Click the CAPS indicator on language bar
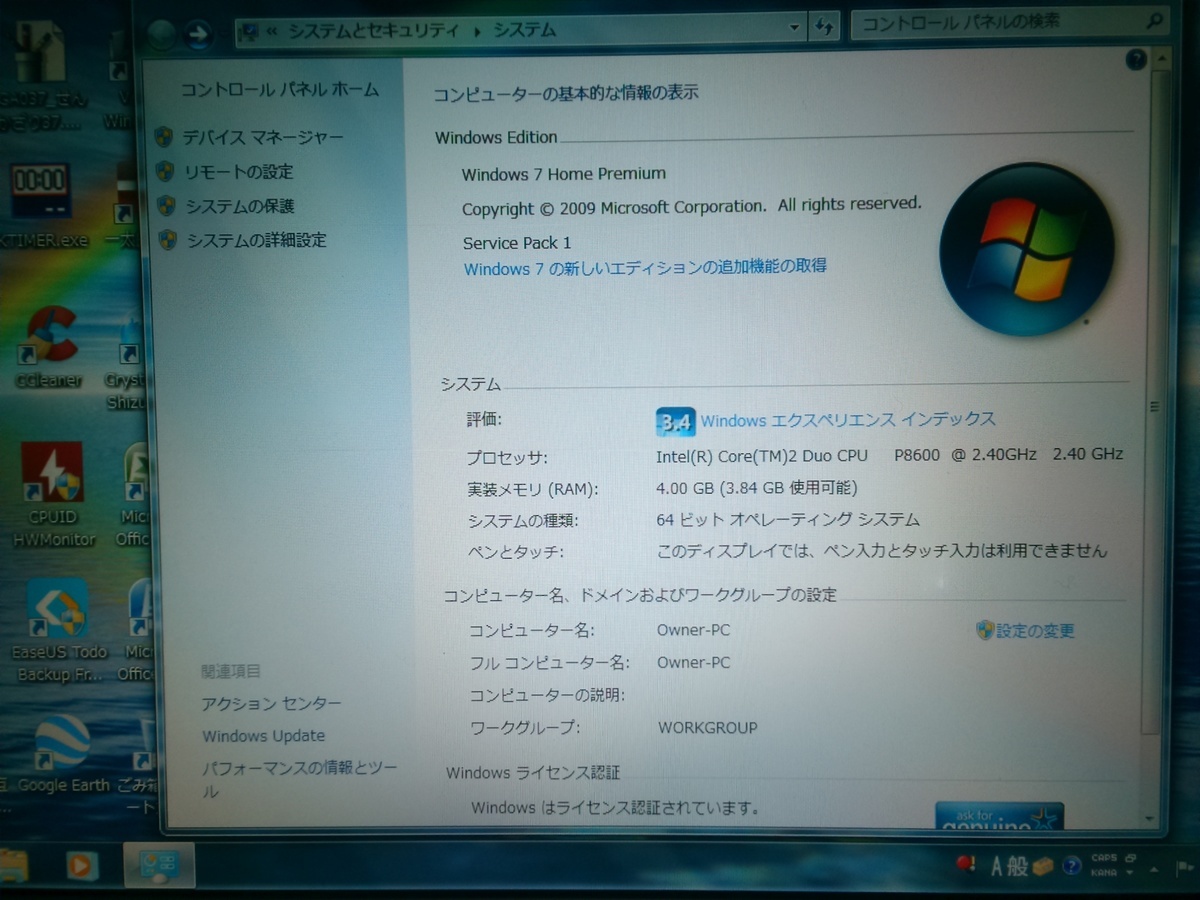Screen dimensions: 1200x900 tap(1103, 858)
